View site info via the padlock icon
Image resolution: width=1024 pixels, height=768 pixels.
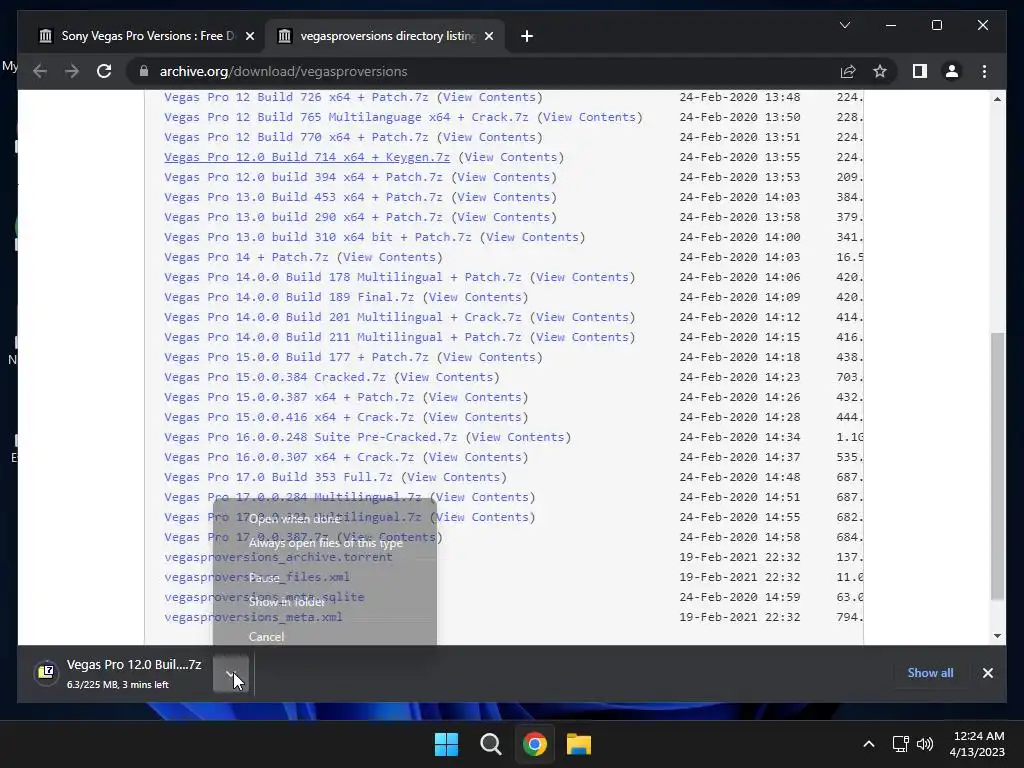pos(144,71)
